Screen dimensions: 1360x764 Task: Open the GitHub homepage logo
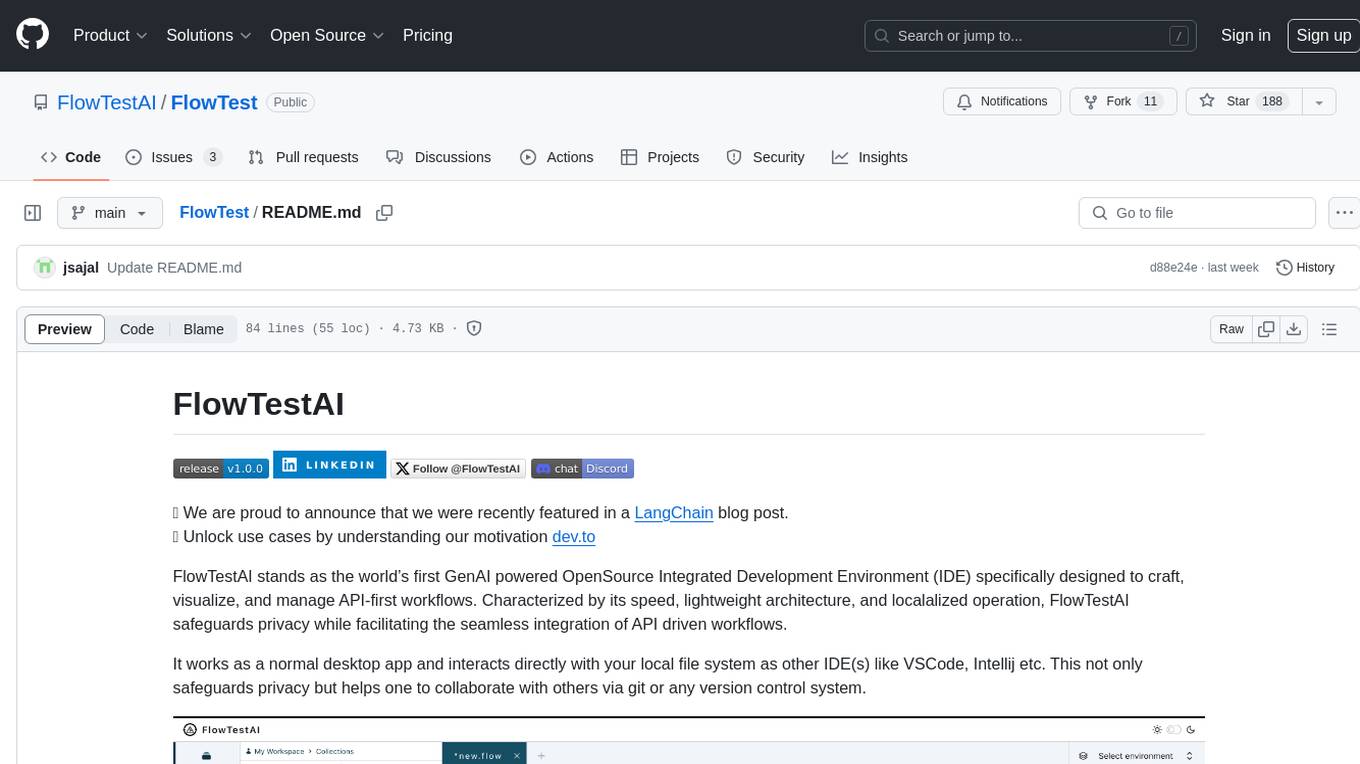coord(32,35)
